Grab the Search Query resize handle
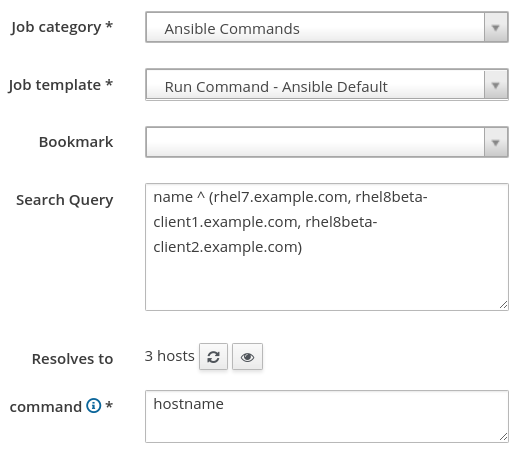 click(x=504, y=305)
